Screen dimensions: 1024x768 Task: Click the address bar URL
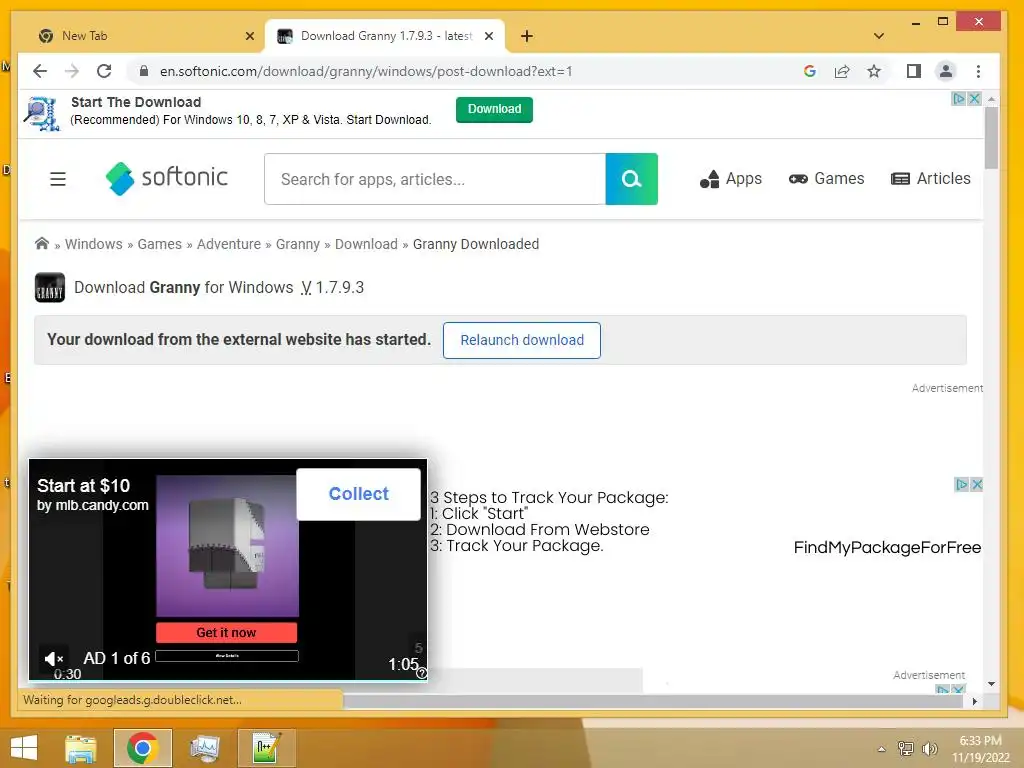click(366, 71)
